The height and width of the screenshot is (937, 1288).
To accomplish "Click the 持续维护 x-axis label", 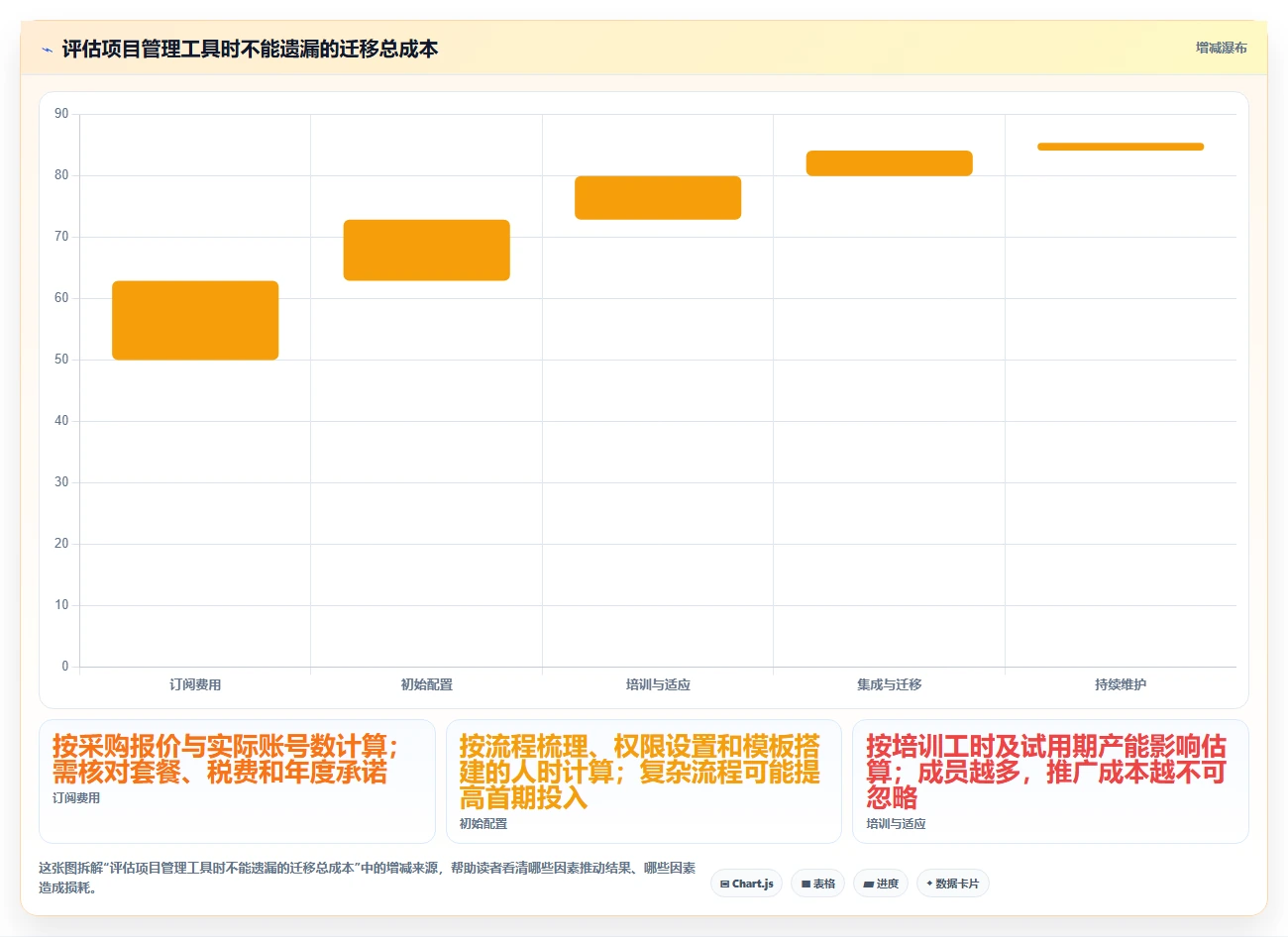I will (1121, 684).
